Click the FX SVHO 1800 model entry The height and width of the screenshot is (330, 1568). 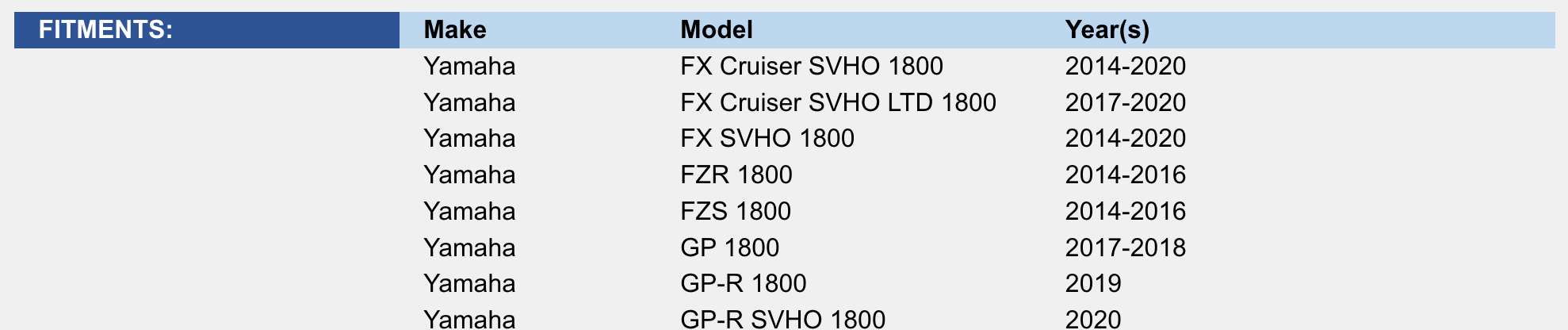[x=767, y=139]
